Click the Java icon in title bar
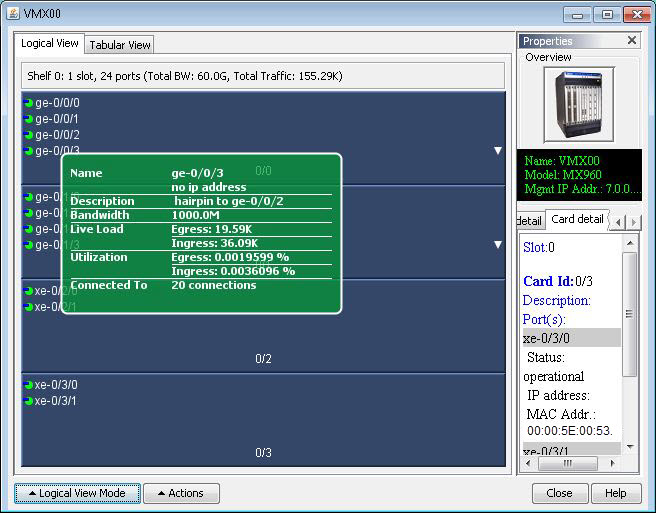Viewport: 656px width, 513px height. click(x=13, y=14)
